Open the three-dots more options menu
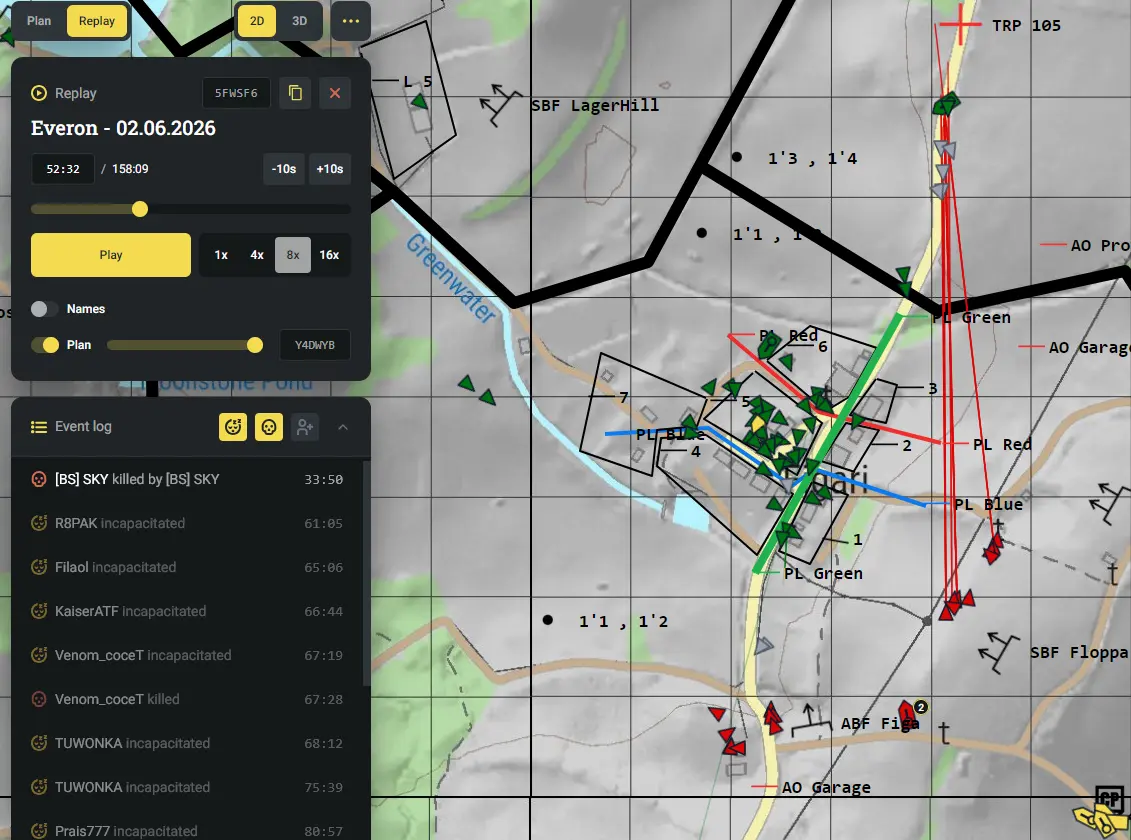The width and height of the screenshot is (1131, 840). pyautogui.click(x=351, y=21)
